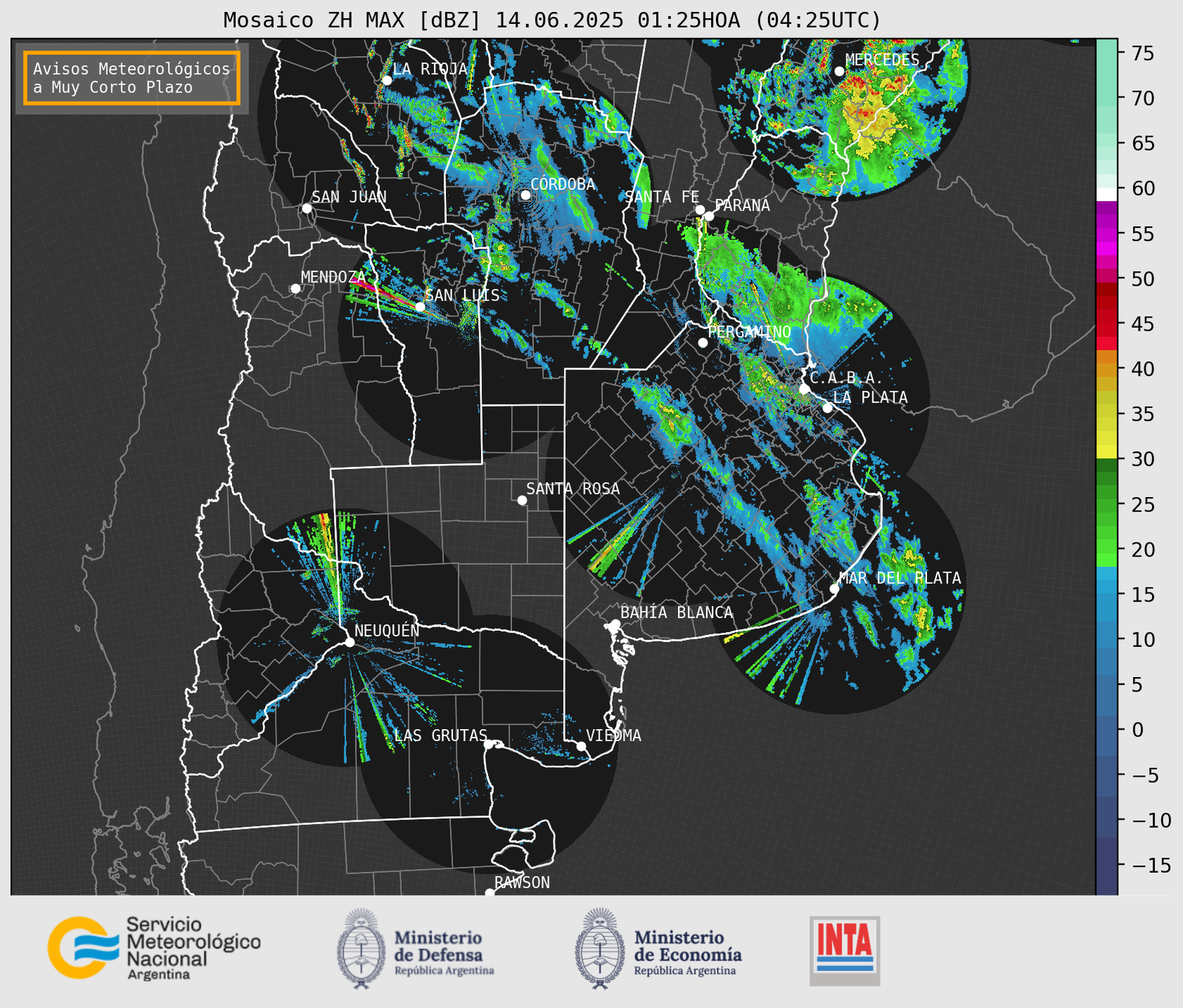
Task: Click the Ministerio de Economía emblem
Action: coord(600,948)
